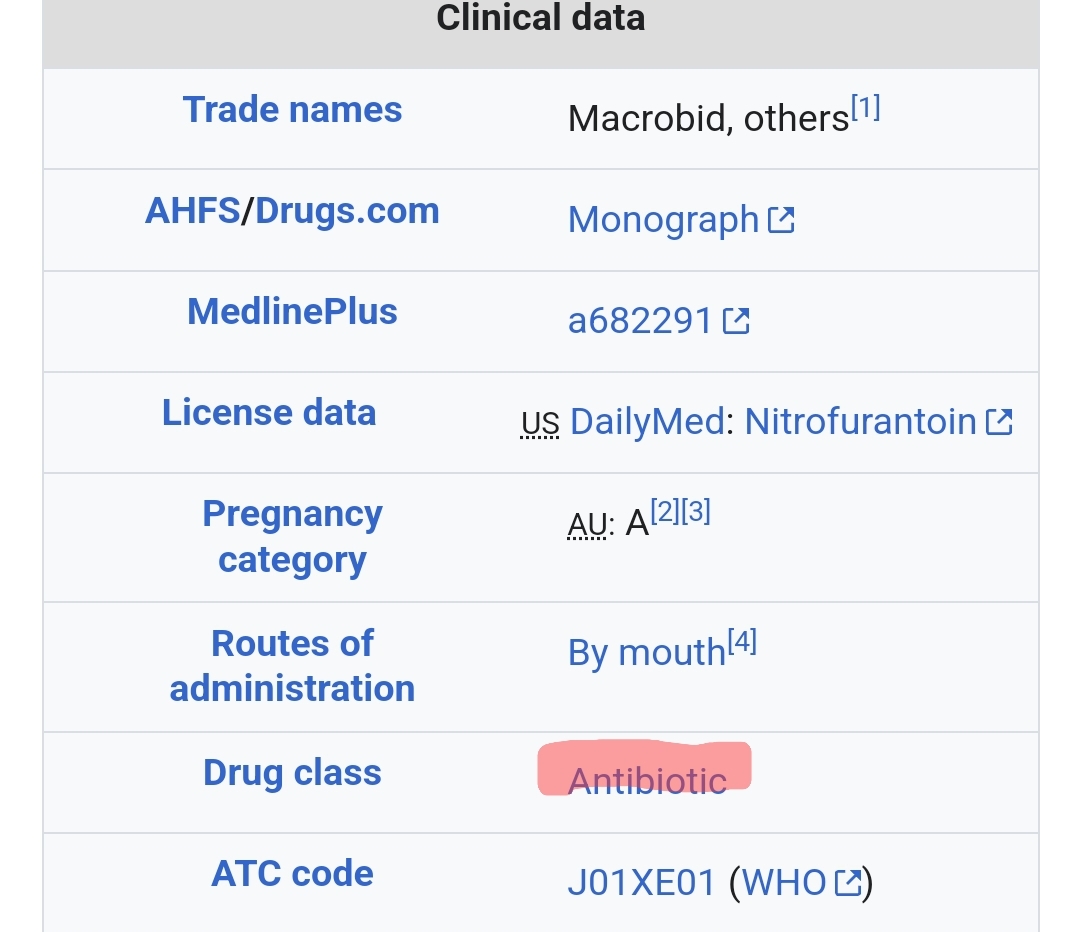
Task: Click the Trade names label link
Action: click(x=292, y=110)
